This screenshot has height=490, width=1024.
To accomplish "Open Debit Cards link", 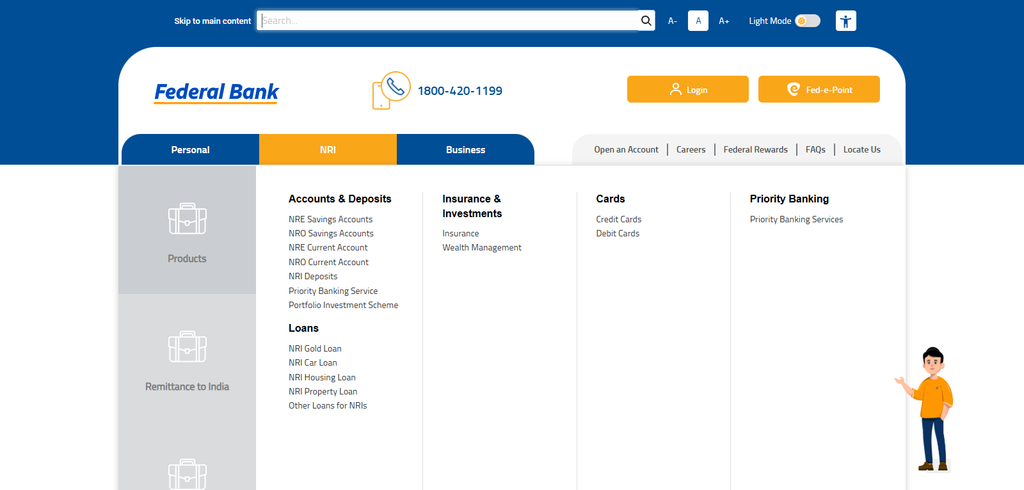I will click(618, 233).
